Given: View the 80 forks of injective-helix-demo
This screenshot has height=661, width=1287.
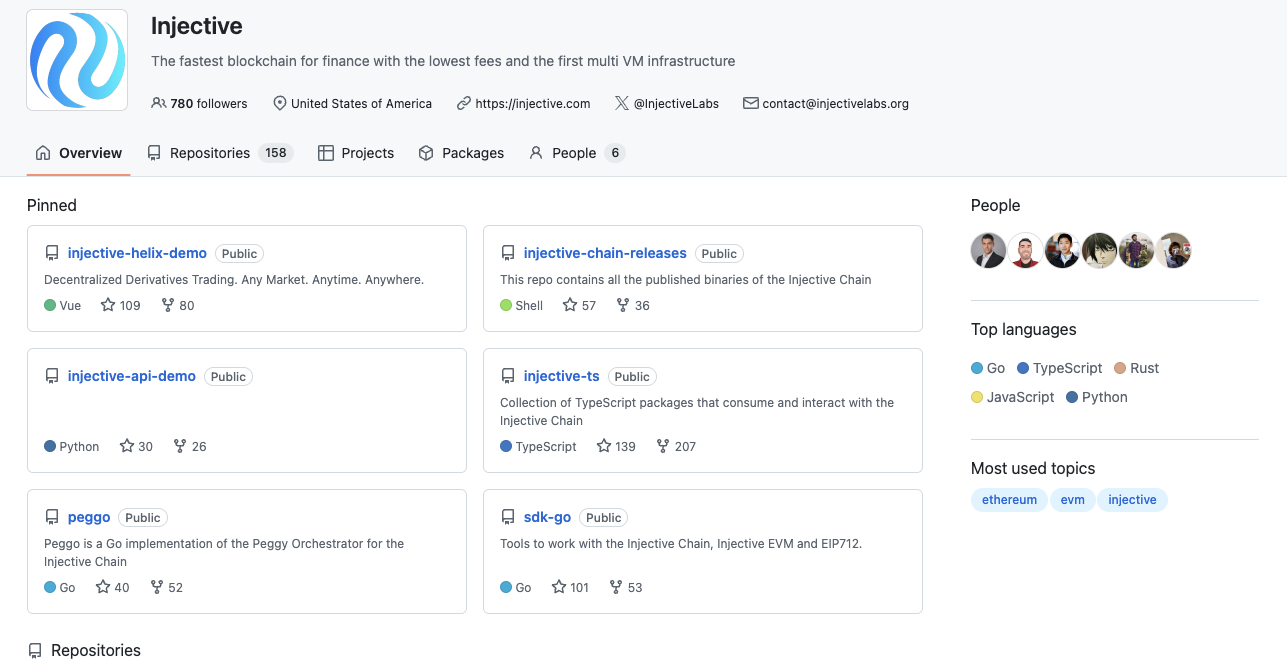Looking at the screenshot, I should coord(178,305).
